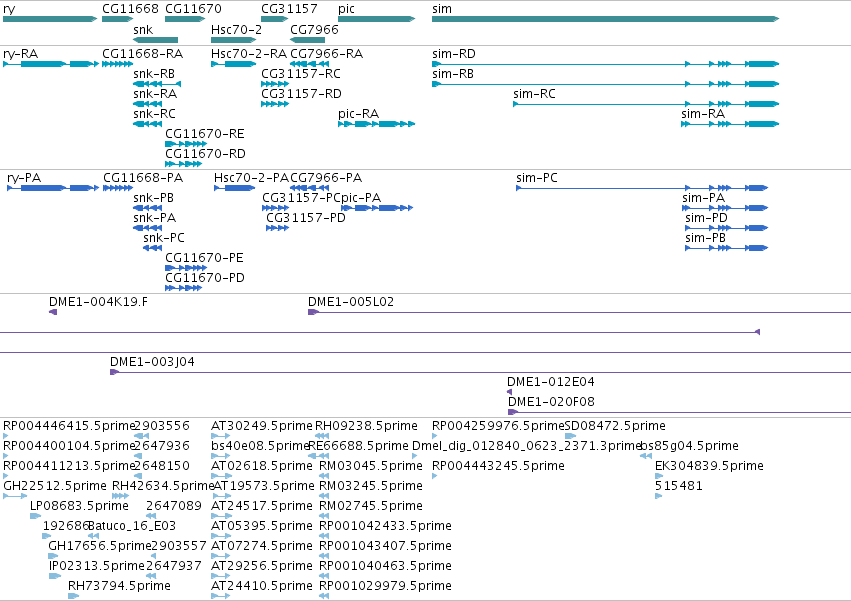Select the sim-PC protein label
This screenshot has height=601, width=851.
537,178
